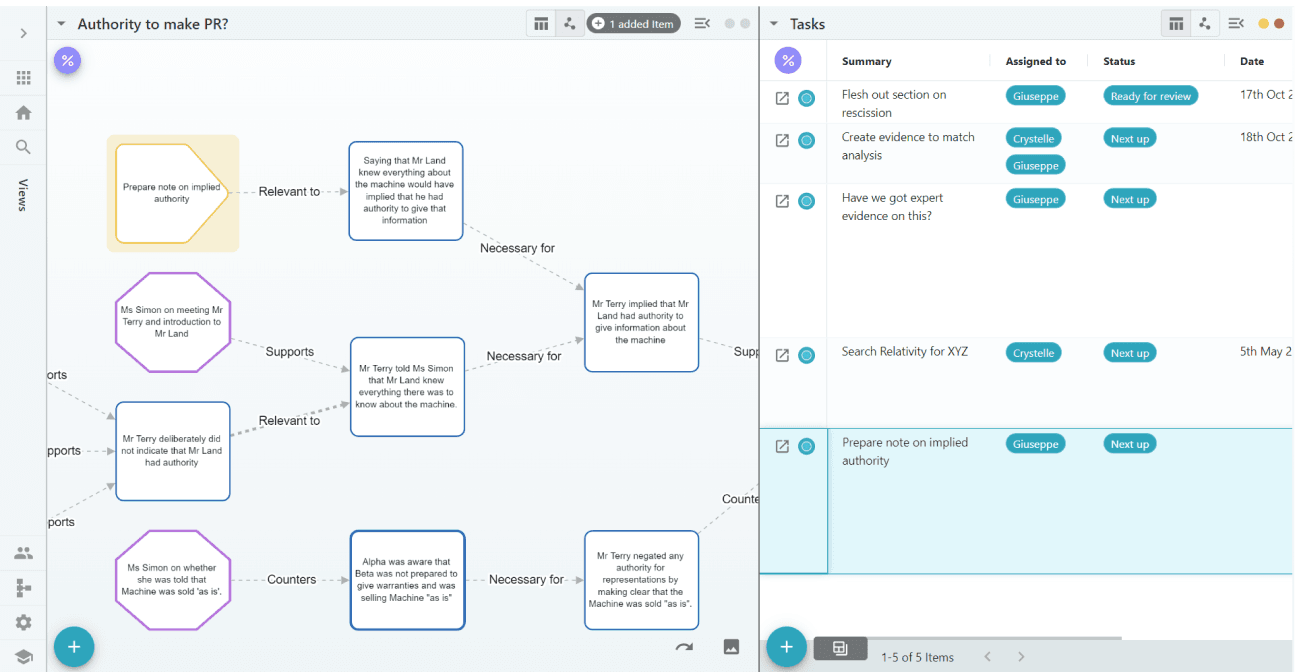Viewport: 1295px width, 672px height.
Task: Select the yellow 'Prepare note on implied authority' node
Action: [x=172, y=193]
